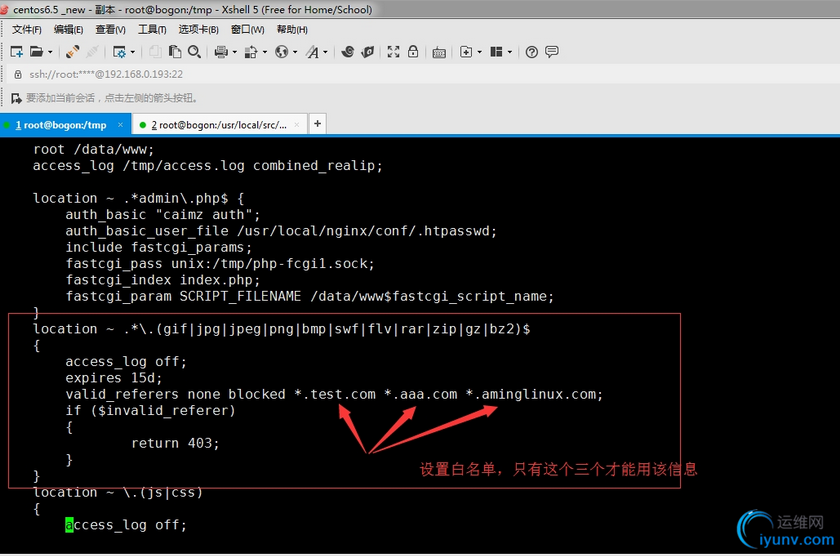Switch to tab 2 root@bogon:/usr/local/src
The width and height of the screenshot is (840, 556).
(x=219, y=125)
